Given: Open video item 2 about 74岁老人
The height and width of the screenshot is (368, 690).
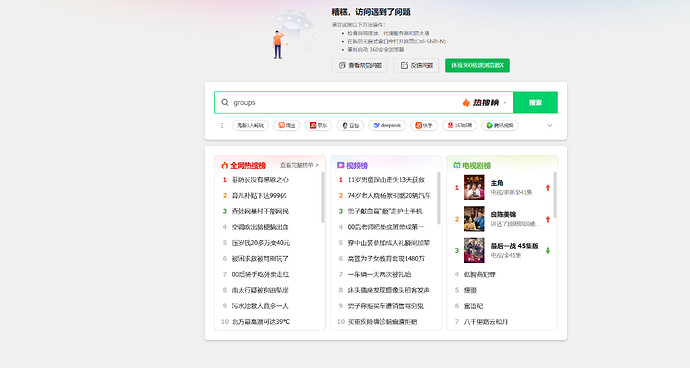Looking at the screenshot, I should [389, 195].
